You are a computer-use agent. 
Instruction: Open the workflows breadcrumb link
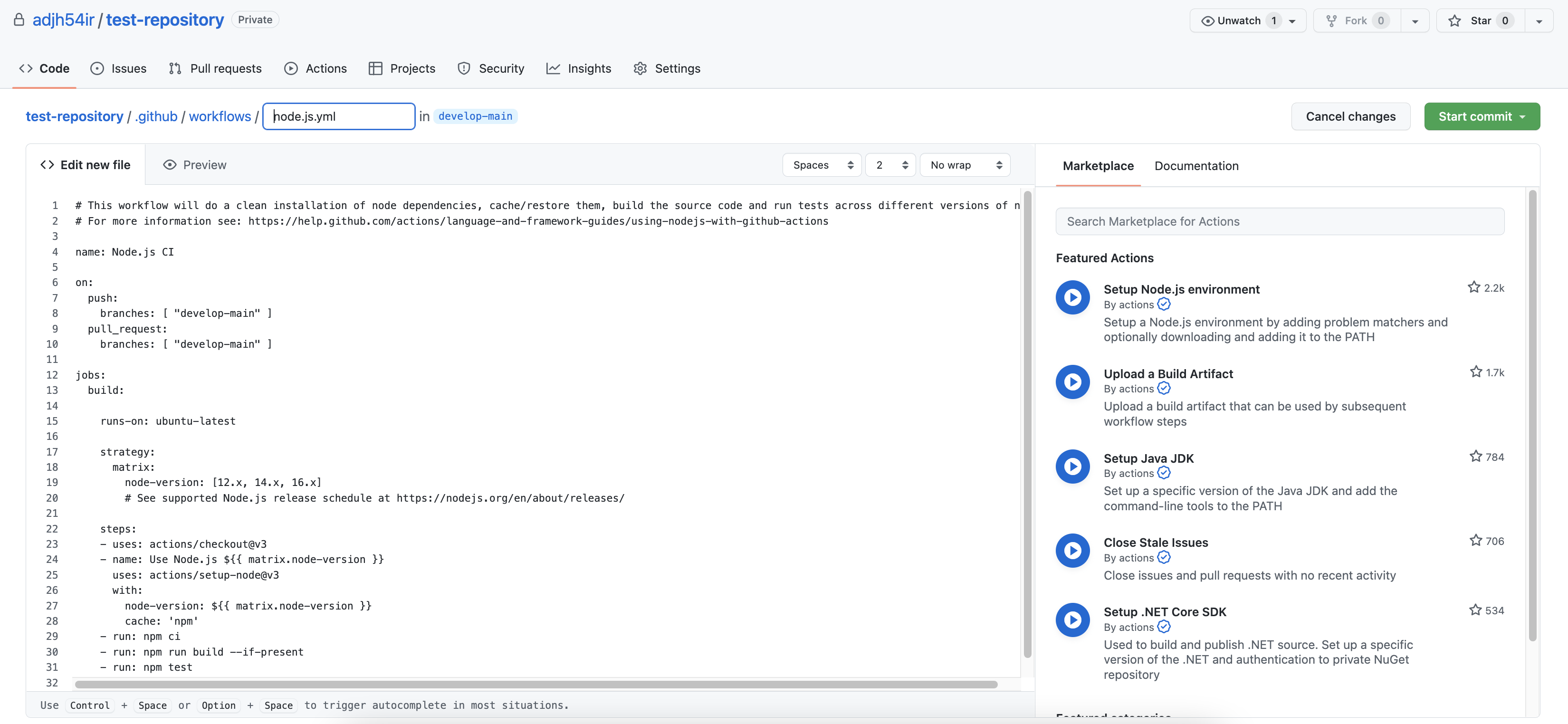(x=220, y=116)
